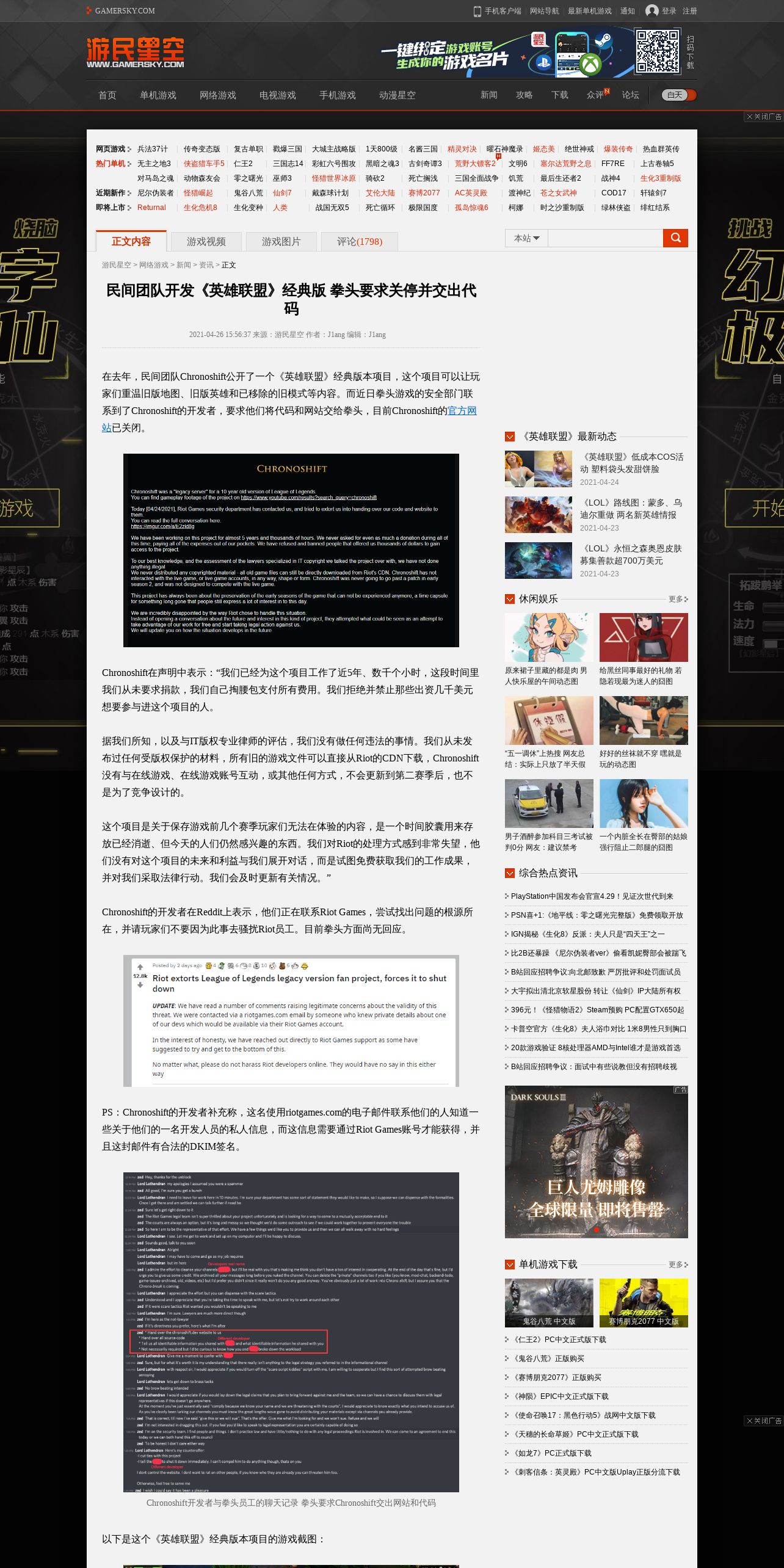784x1568 pixels.
Task: Click 更多 next to 单机游戏下载
Action: (x=678, y=1265)
